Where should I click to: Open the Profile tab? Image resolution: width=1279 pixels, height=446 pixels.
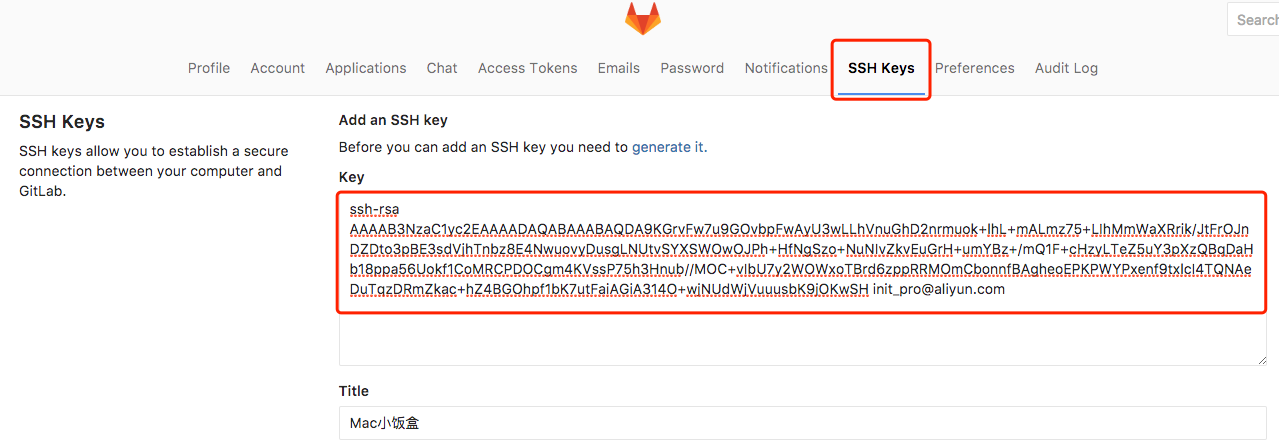click(209, 68)
